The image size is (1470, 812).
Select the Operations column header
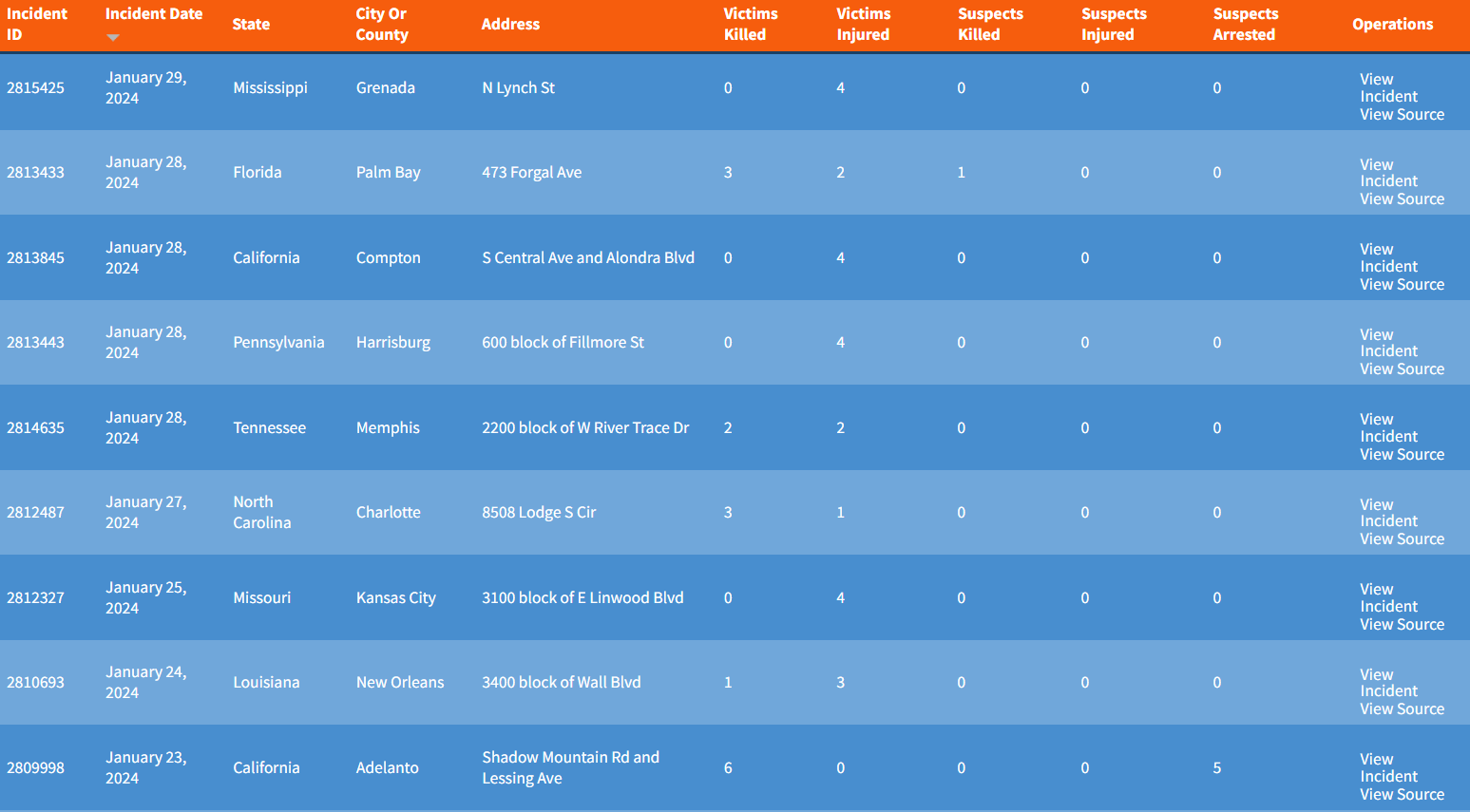coord(1392,24)
